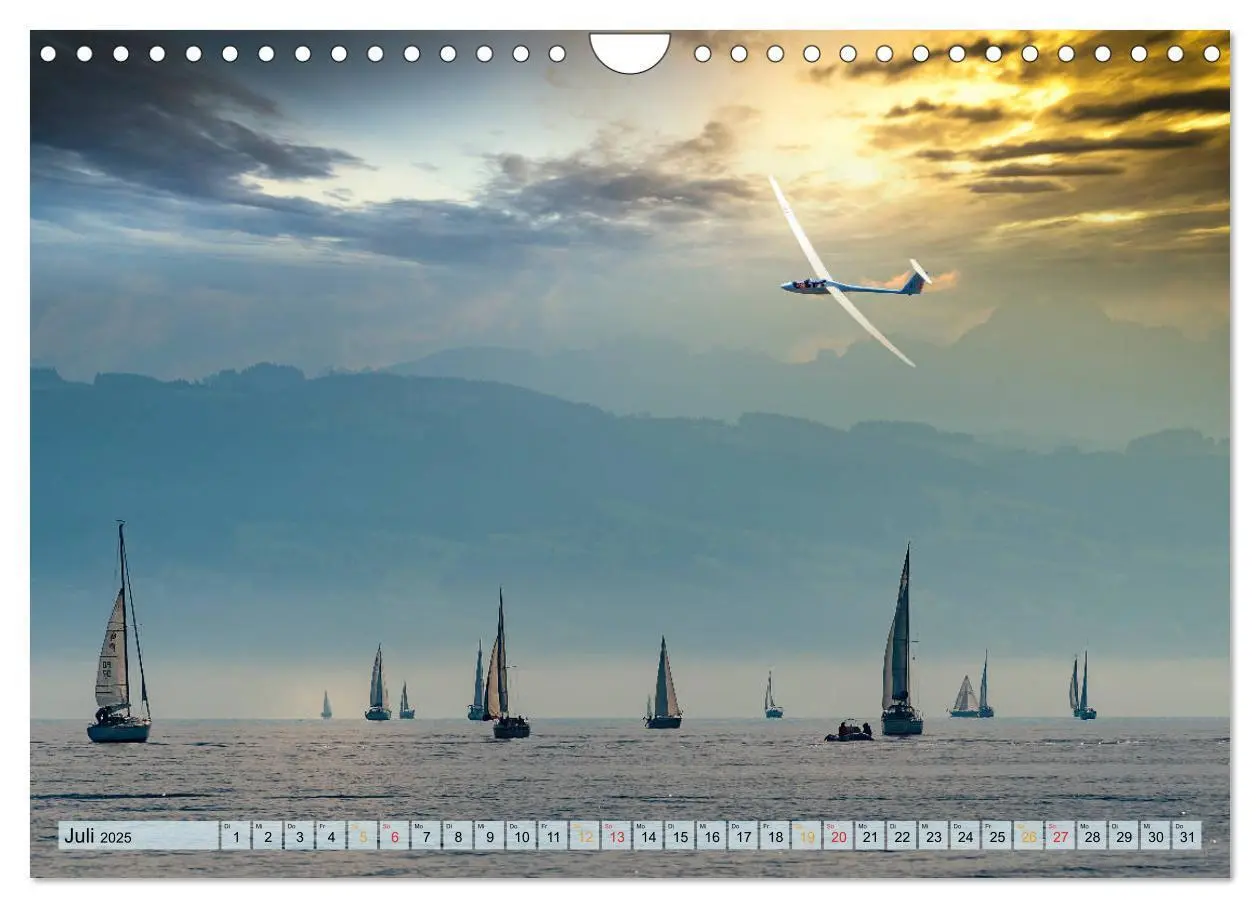Select red Sunday date 20
1260x908 pixels.
[838, 836]
